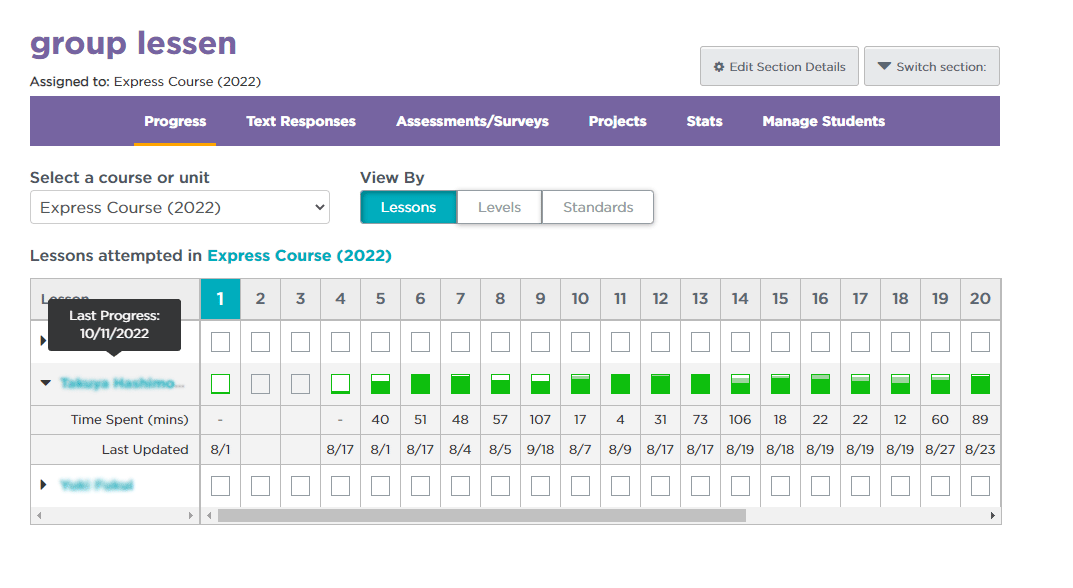Switch view to Levels
This screenshot has height=588, width=1073.
pos(499,207)
